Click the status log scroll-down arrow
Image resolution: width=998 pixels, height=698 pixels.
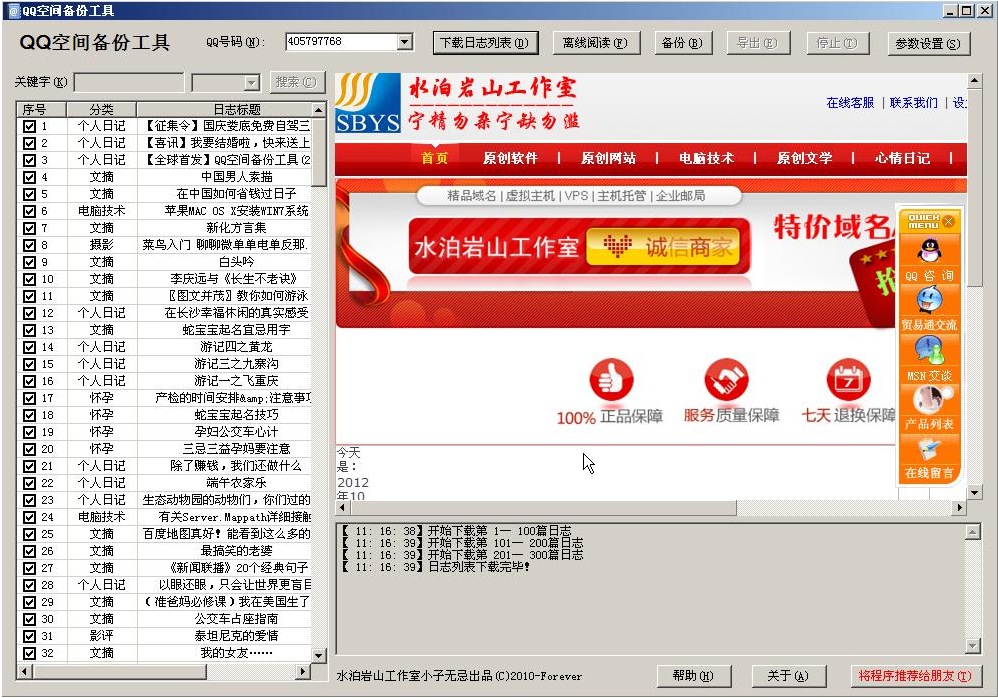click(973, 646)
